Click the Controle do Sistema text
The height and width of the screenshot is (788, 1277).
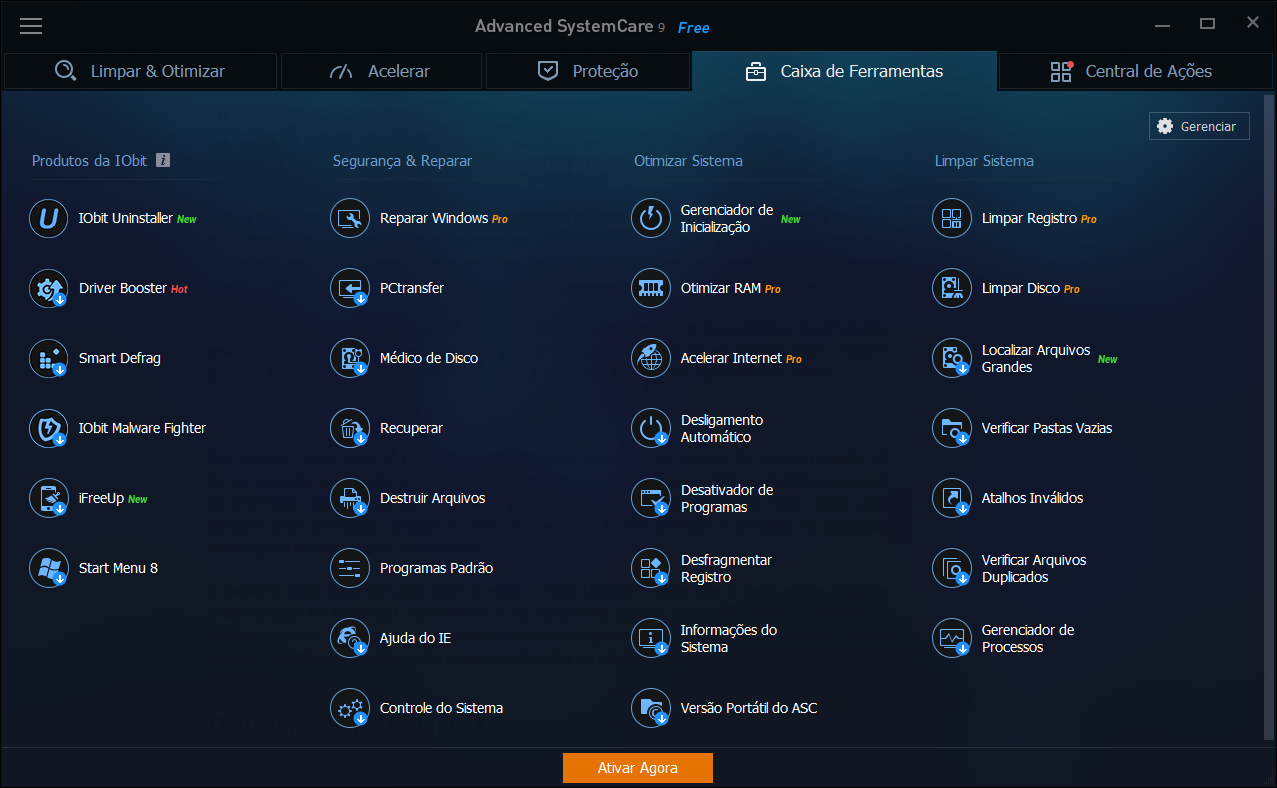tap(441, 708)
